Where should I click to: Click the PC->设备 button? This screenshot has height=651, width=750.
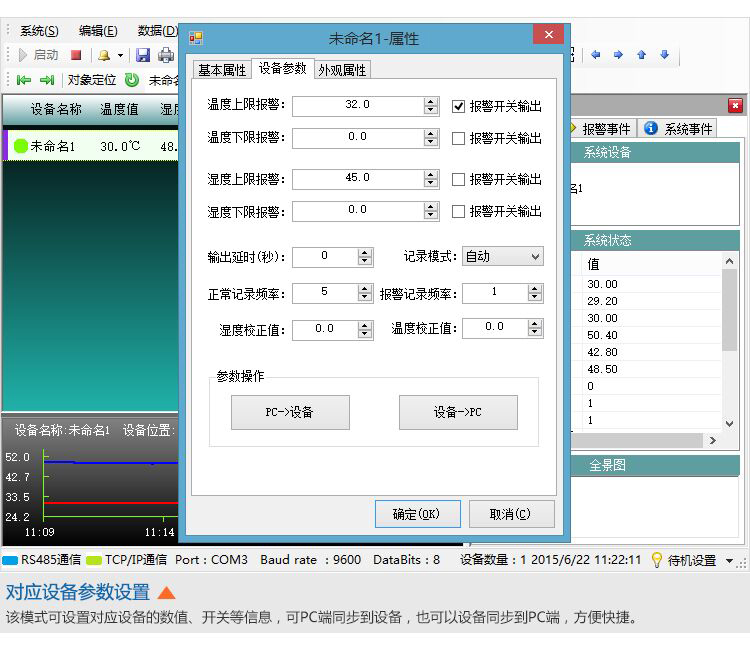[x=290, y=412]
